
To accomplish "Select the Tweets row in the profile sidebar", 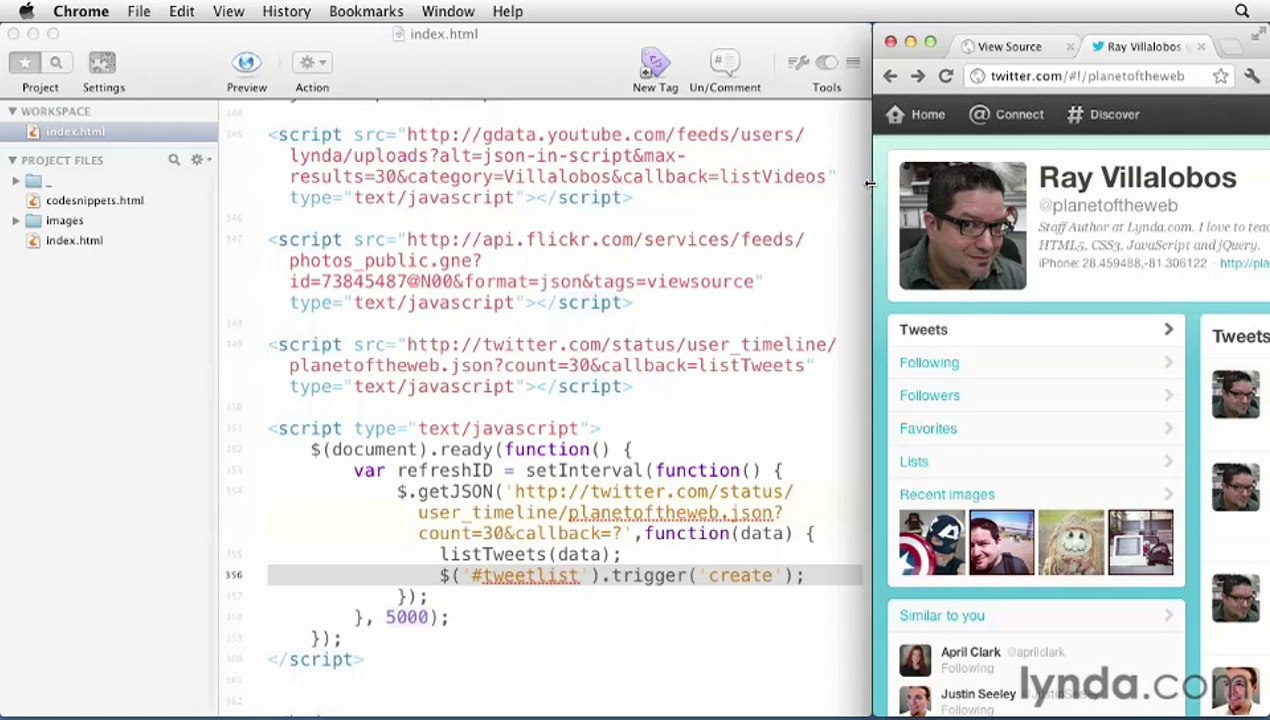I will [1036, 330].
